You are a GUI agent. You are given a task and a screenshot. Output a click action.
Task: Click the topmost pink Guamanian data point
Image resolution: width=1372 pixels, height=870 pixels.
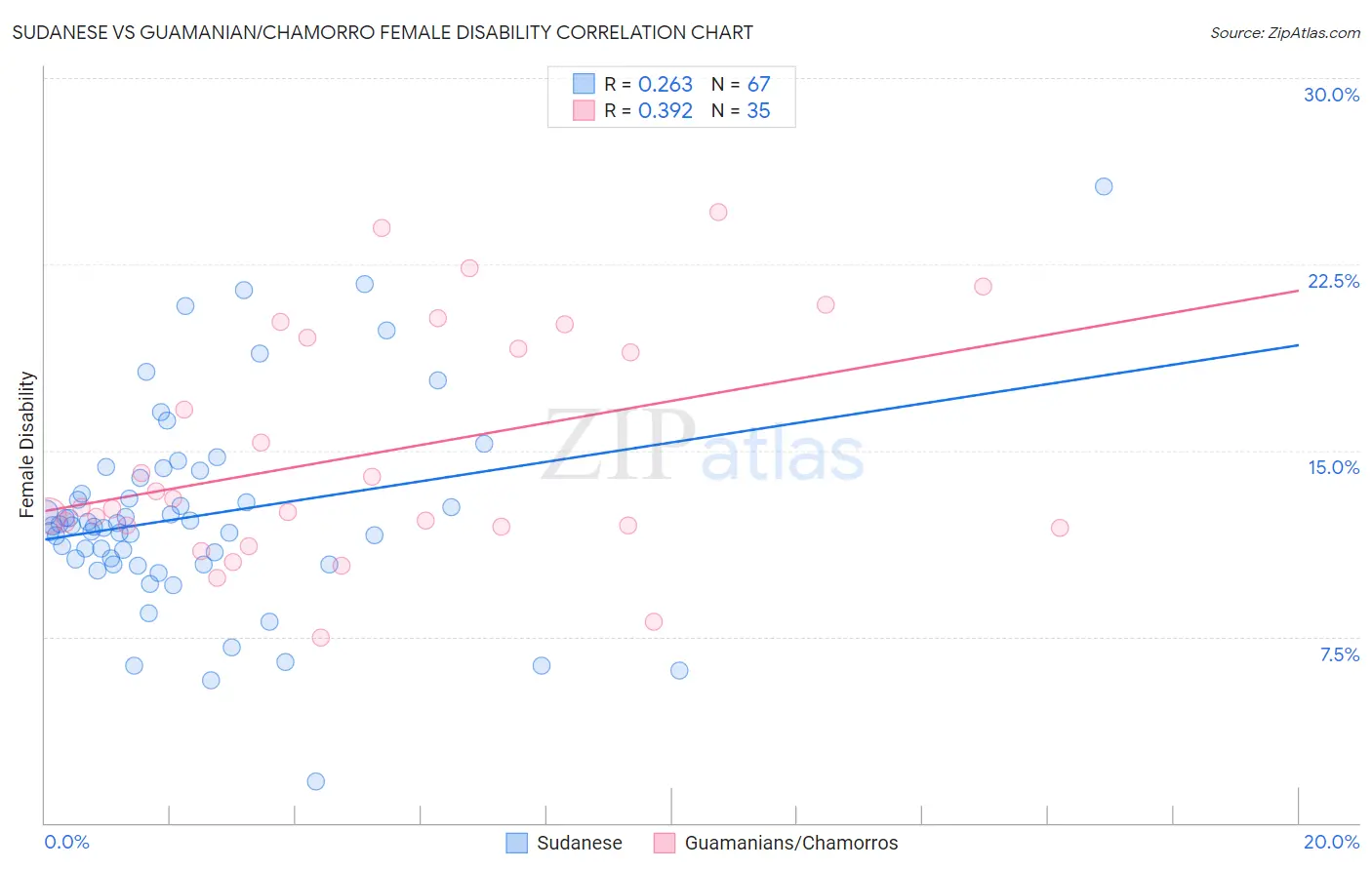[718, 212]
